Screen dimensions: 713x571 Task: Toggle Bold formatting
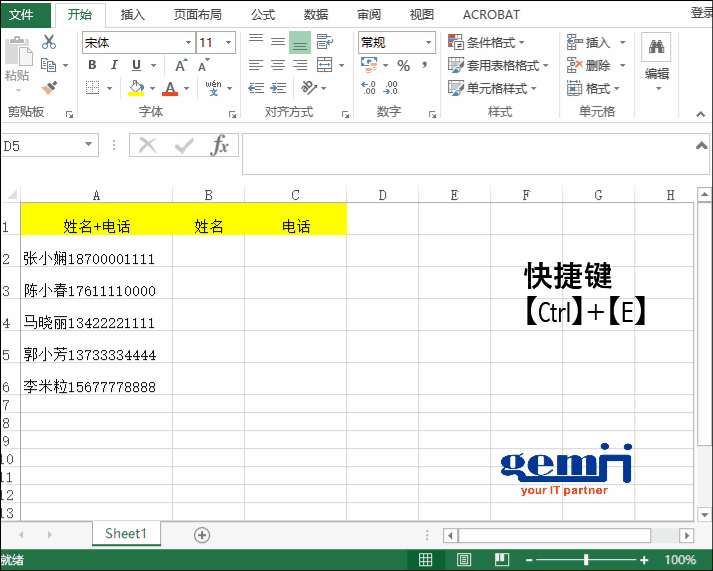pyautogui.click(x=92, y=66)
